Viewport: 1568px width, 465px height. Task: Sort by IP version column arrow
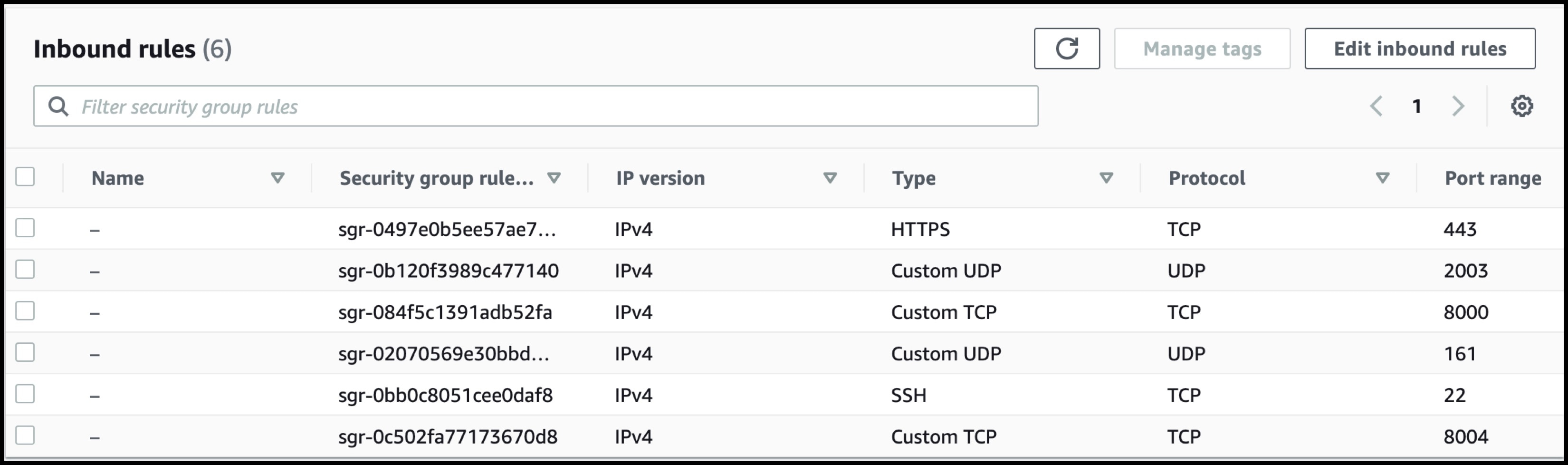[830, 178]
